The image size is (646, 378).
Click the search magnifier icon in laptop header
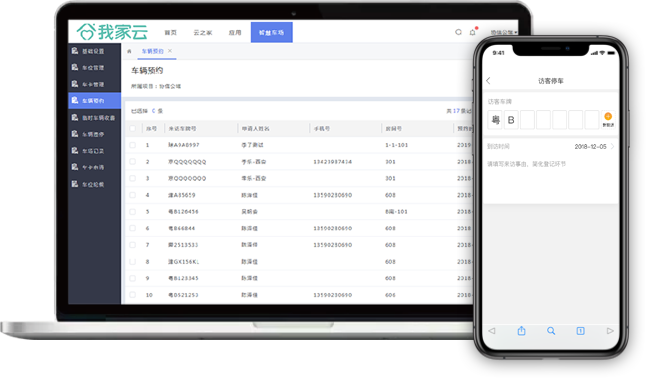pyautogui.click(x=458, y=32)
